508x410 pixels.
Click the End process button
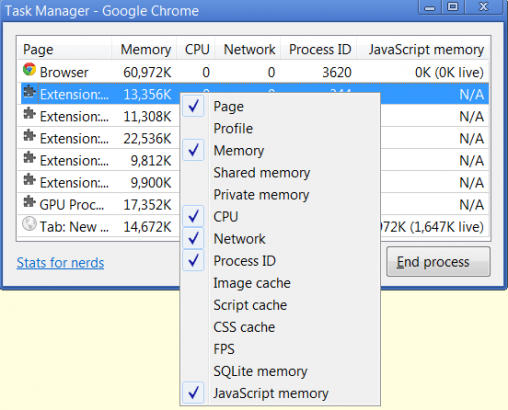[x=438, y=262]
